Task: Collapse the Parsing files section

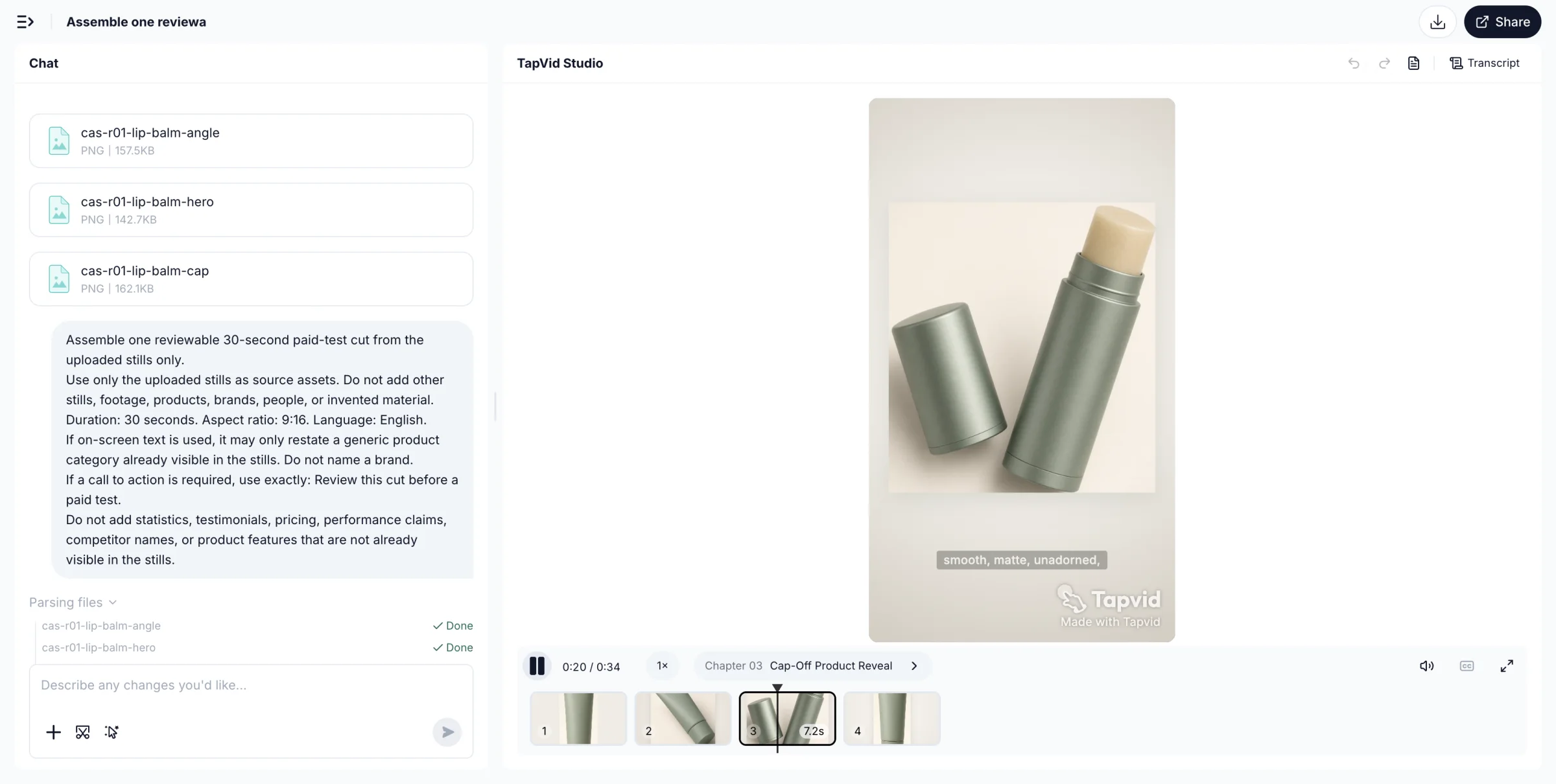Action: click(73, 602)
